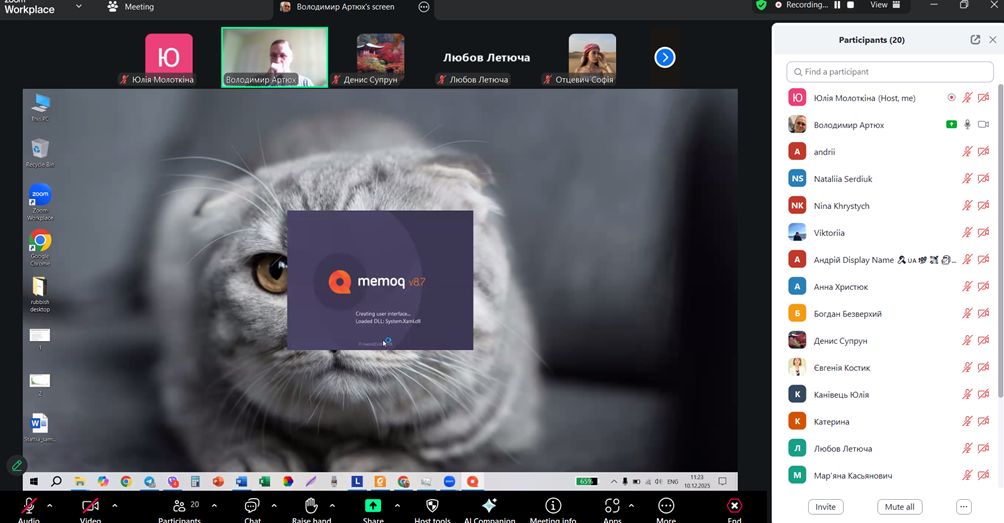Click the green Share screen icon
Screen dimensions: 1004x523
(373, 506)
